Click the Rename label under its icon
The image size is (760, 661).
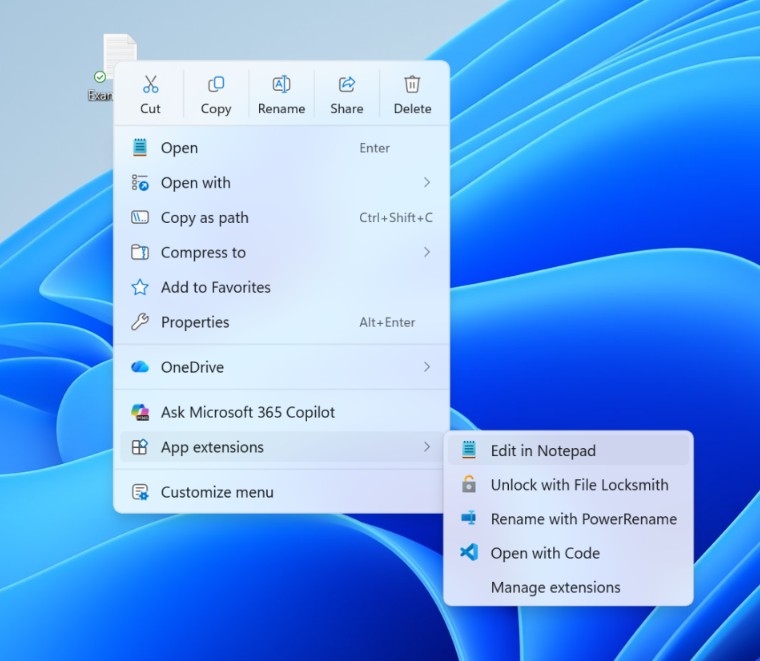(282, 109)
